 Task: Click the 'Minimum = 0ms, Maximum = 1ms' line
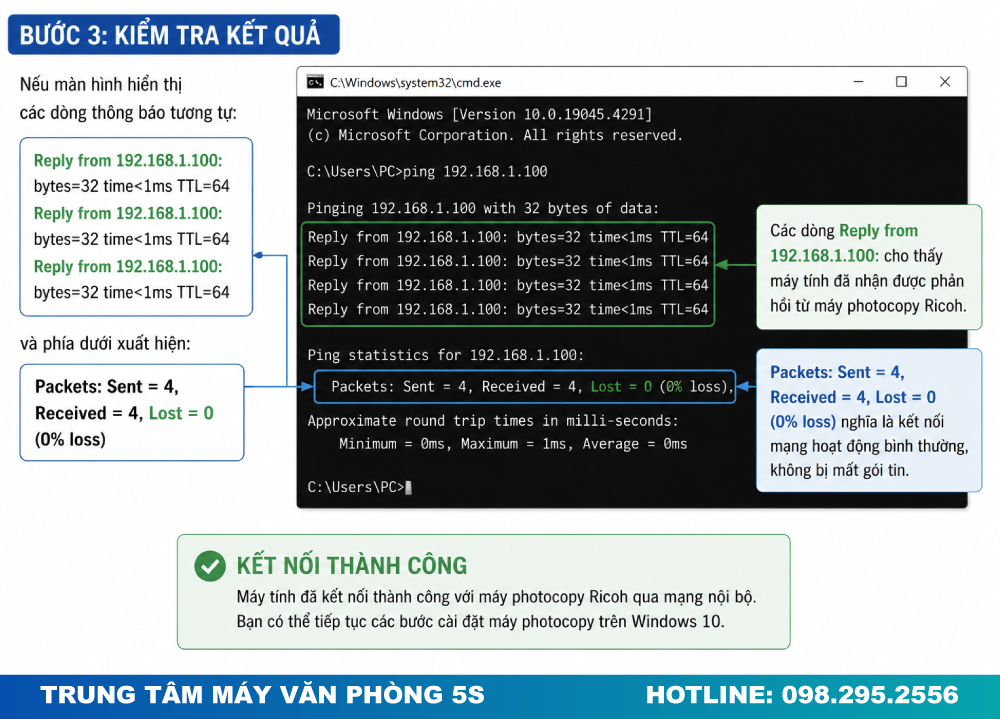point(513,444)
